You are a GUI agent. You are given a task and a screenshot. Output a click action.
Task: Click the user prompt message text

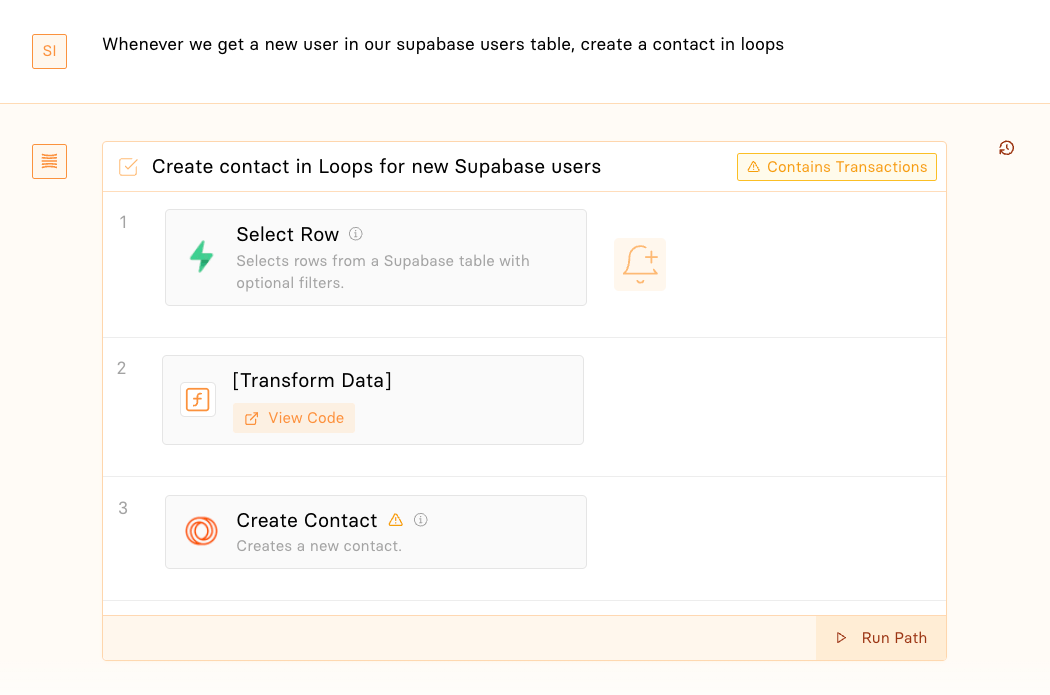[442, 45]
